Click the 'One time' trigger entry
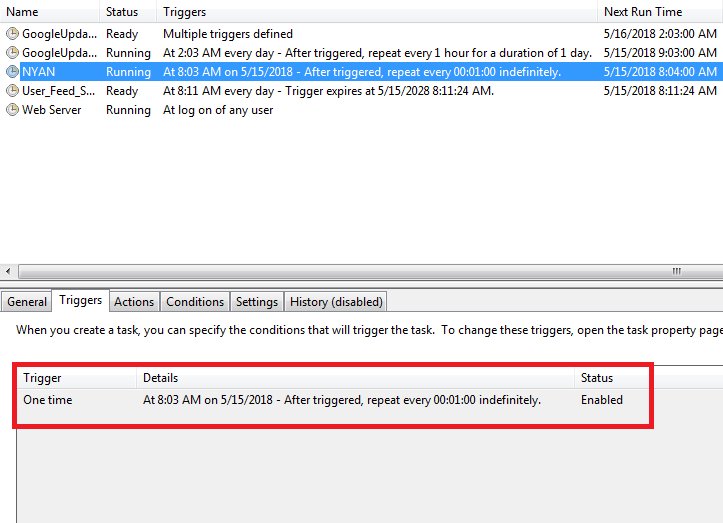 pyautogui.click(x=48, y=399)
